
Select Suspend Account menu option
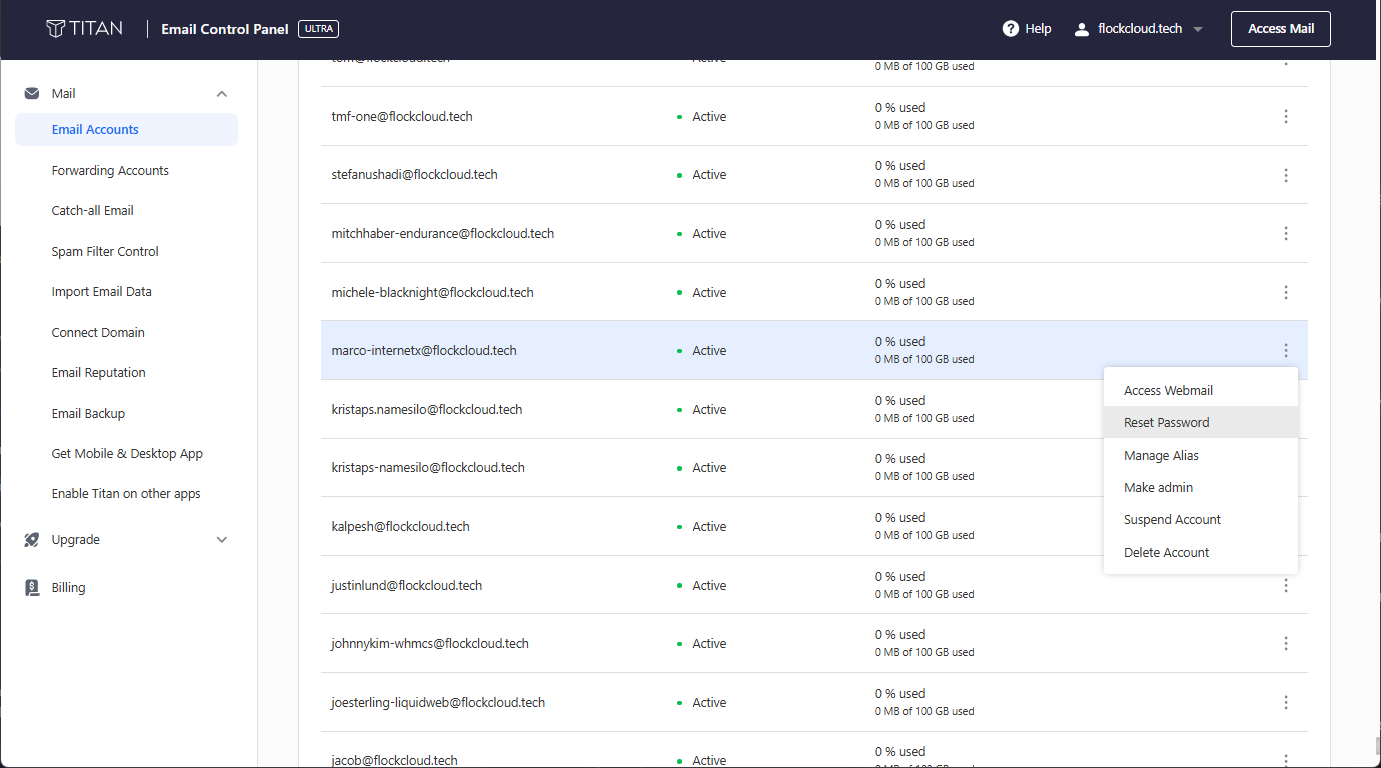pos(1201,520)
